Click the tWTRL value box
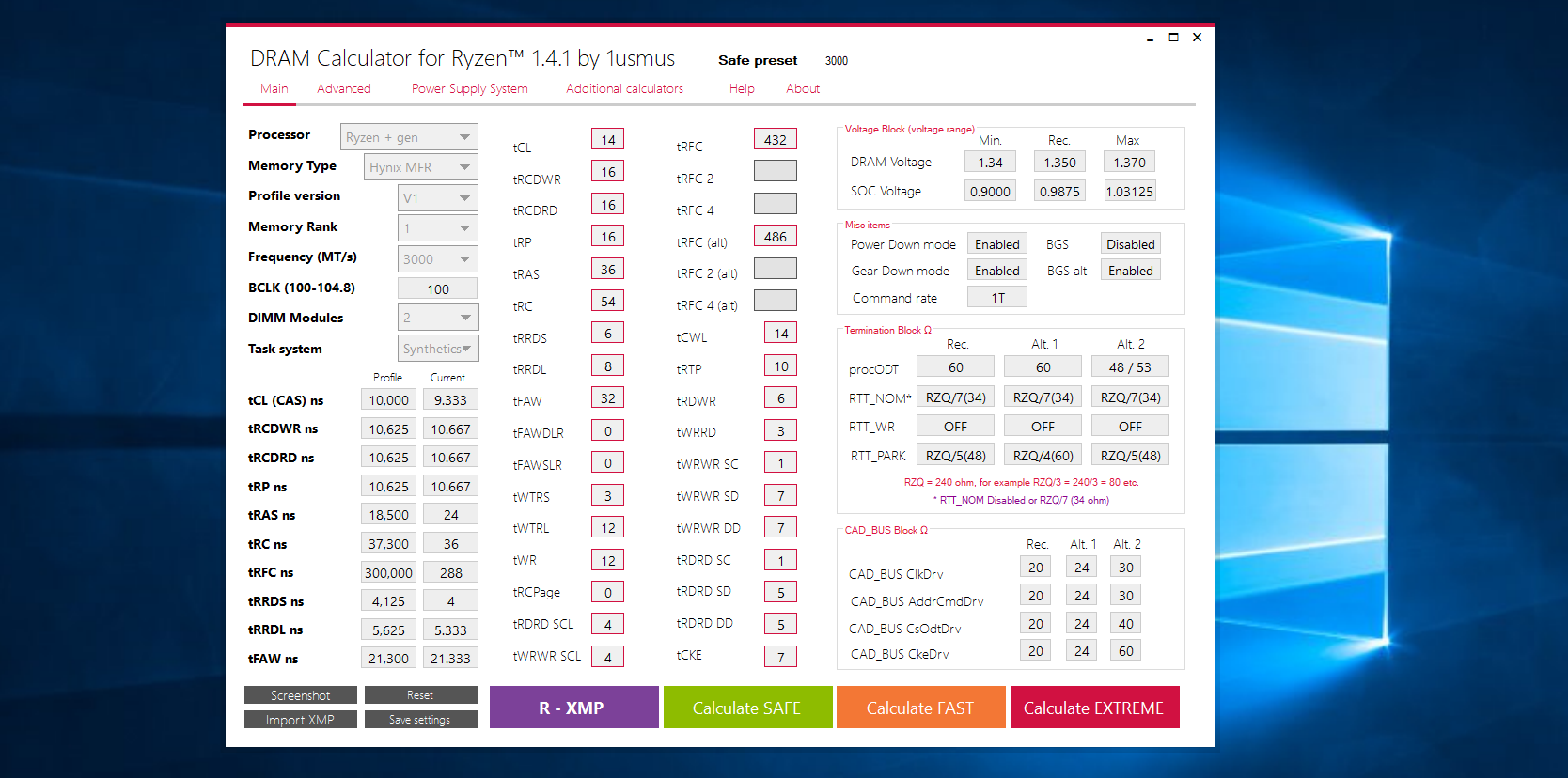Screen dimensions: 1568x778 (x=608, y=528)
